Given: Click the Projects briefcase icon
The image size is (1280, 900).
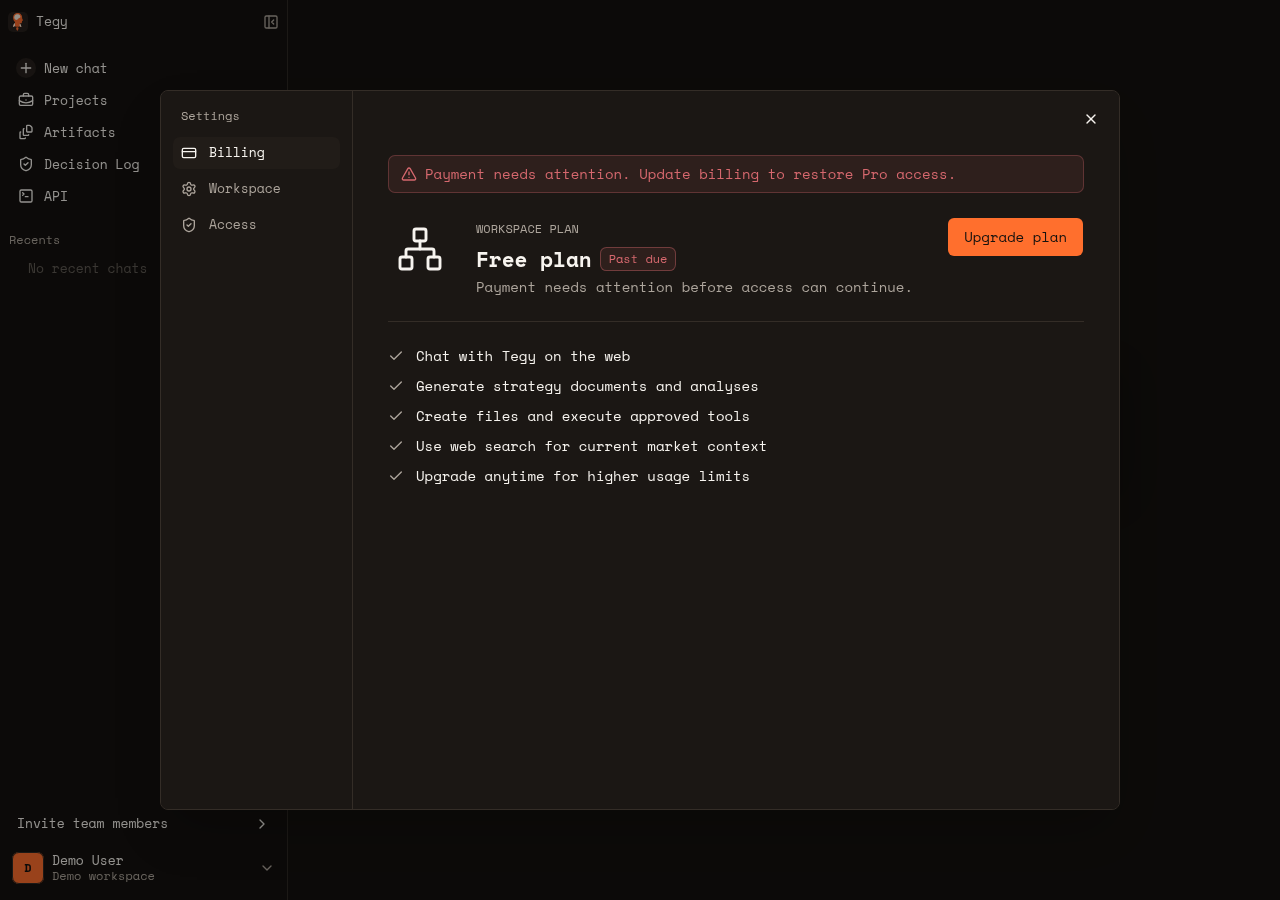Looking at the screenshot, I should click(26, 100).
